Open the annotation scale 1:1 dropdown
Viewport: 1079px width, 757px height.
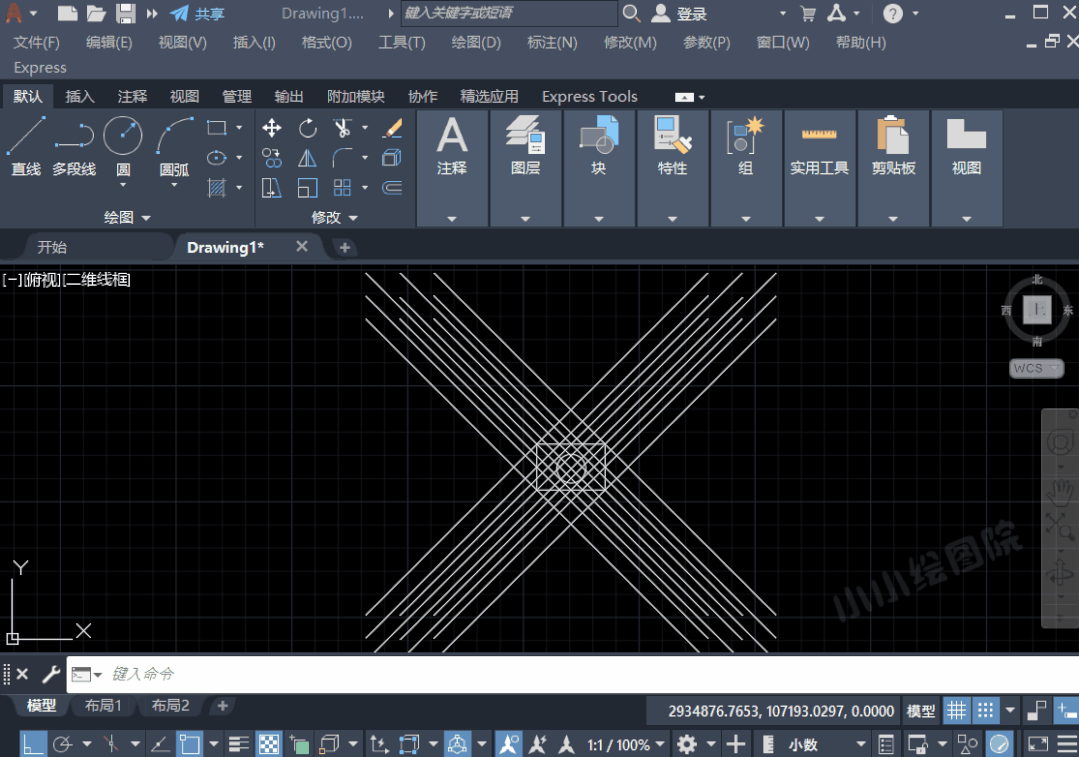point(625,744)
